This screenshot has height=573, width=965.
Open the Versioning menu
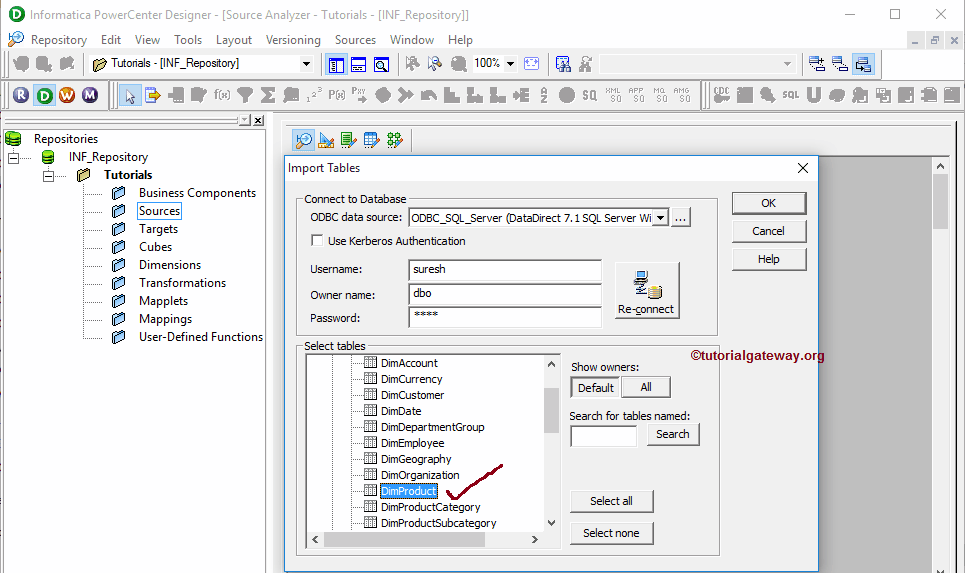coord(293,40)
